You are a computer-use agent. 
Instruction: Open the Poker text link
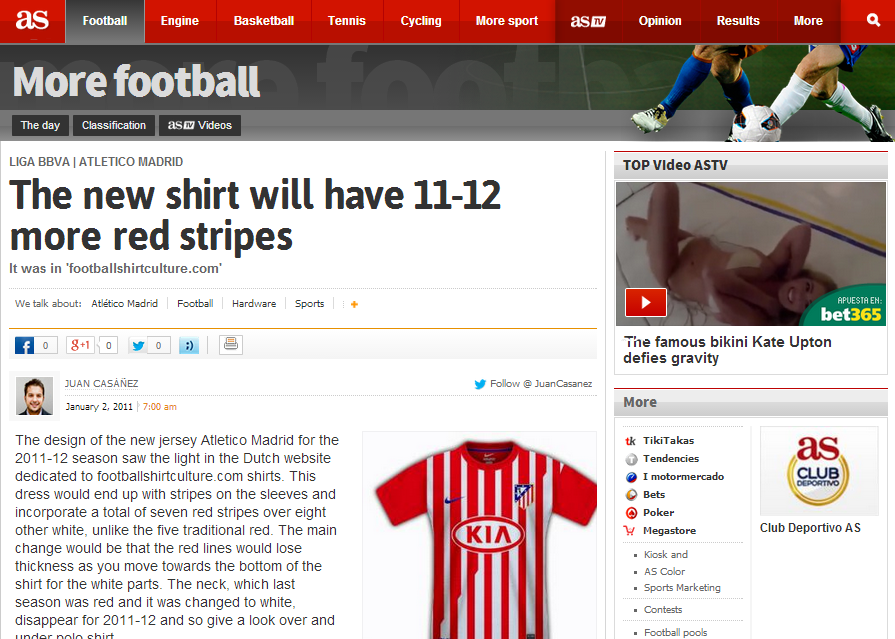click(x=658, y=513)
